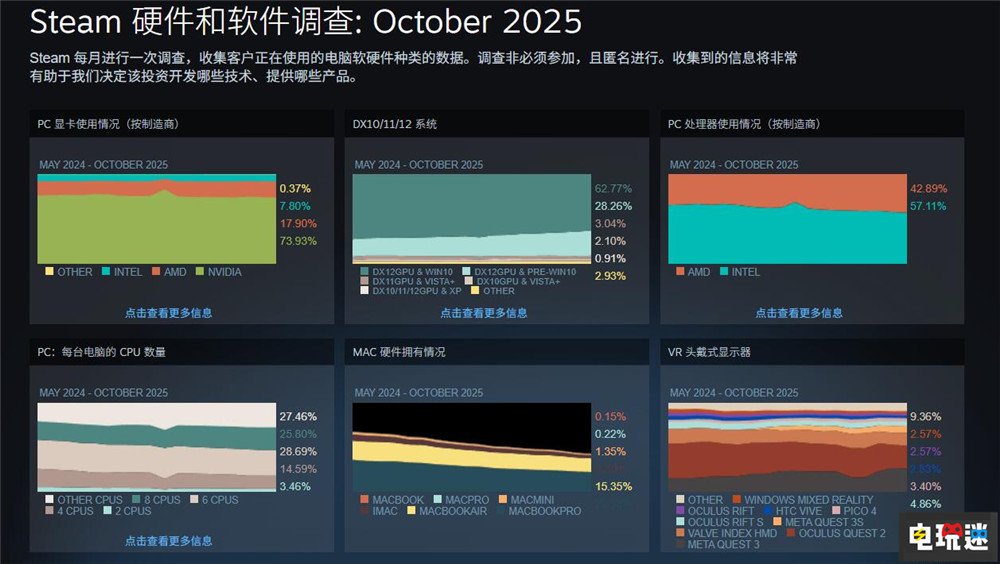Click the 42.89% AMD processor value
Screen dimensions: 1000x564
tap(929, 189)
